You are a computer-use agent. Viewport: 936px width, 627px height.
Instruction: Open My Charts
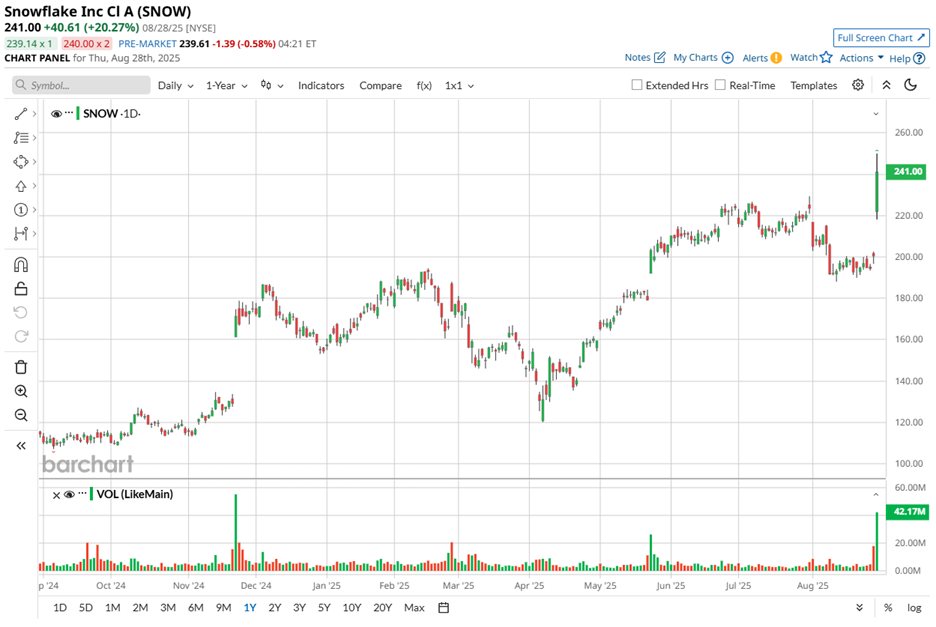click(x=703, y=57)
